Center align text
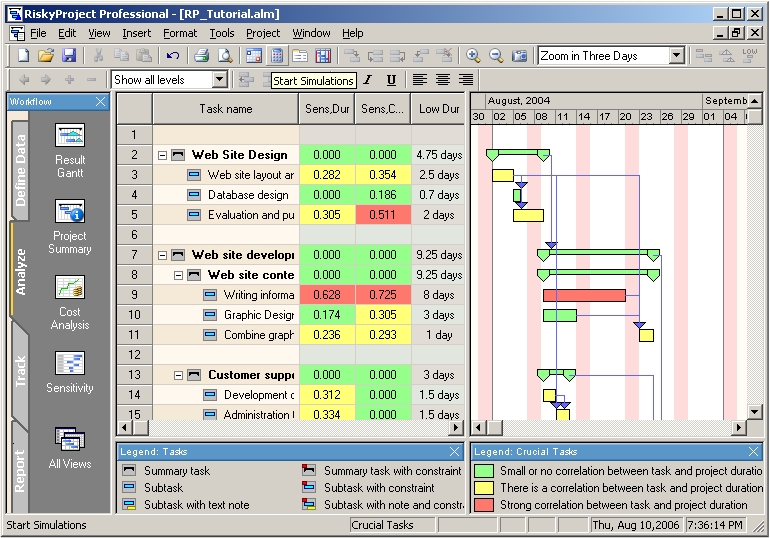770x538 pixels. coord(443,80)
